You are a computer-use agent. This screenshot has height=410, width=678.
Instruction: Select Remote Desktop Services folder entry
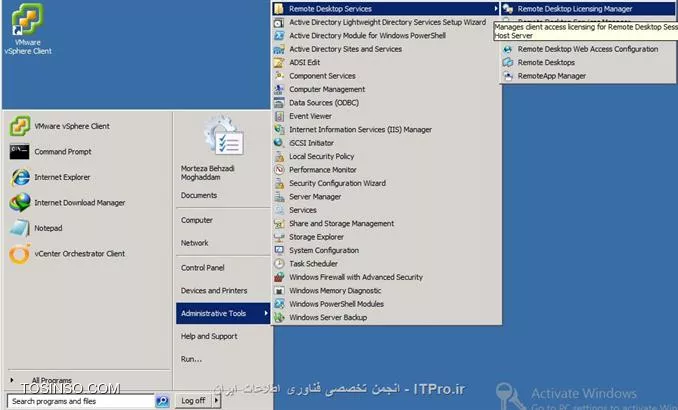click(x=386, y=9)
